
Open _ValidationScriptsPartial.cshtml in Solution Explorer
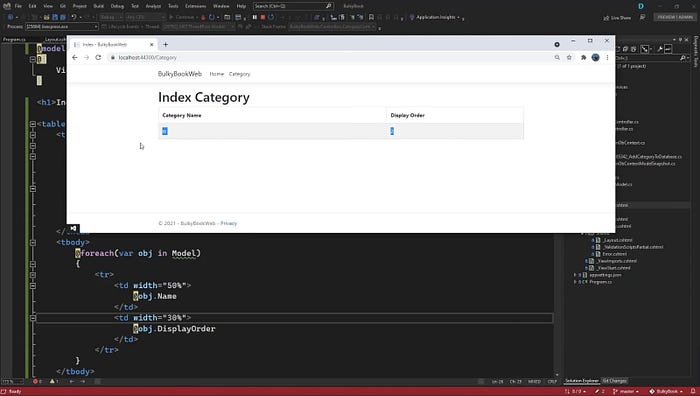pos(633,247)
